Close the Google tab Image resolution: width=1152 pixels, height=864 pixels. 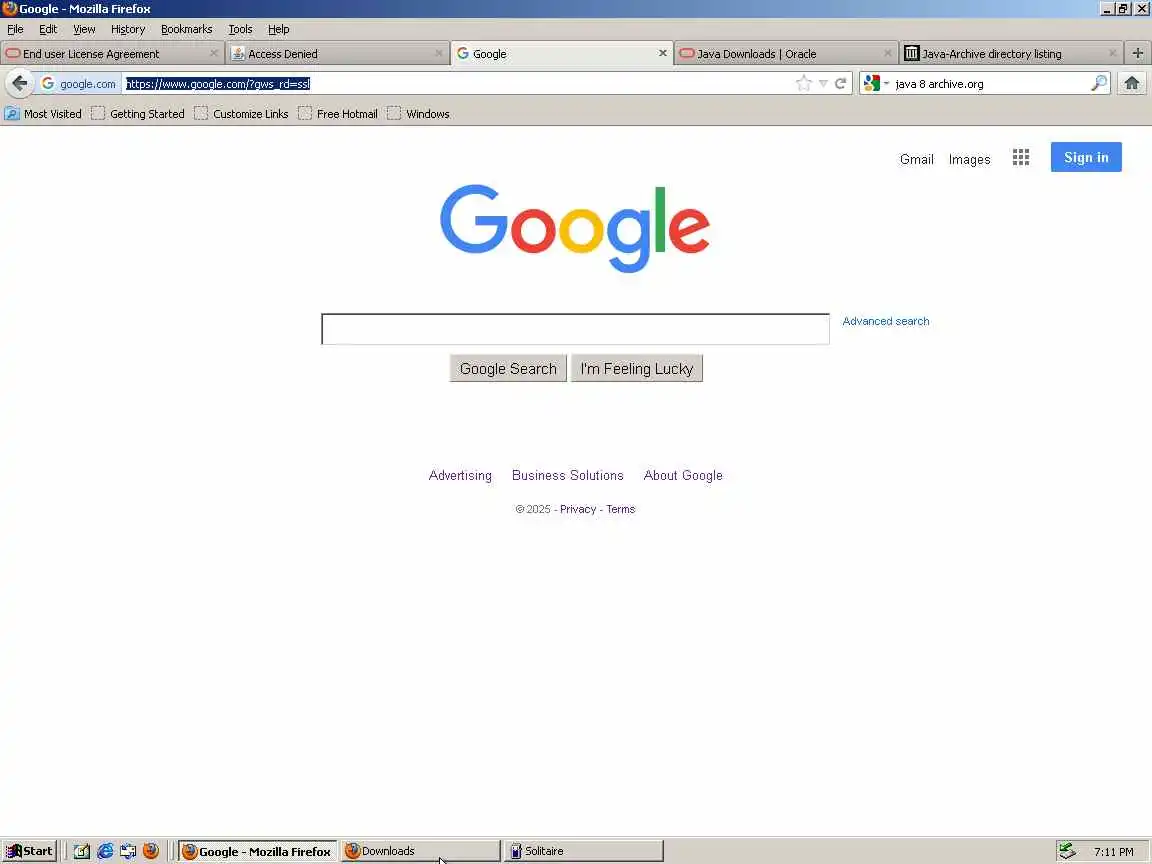(663, 54)
